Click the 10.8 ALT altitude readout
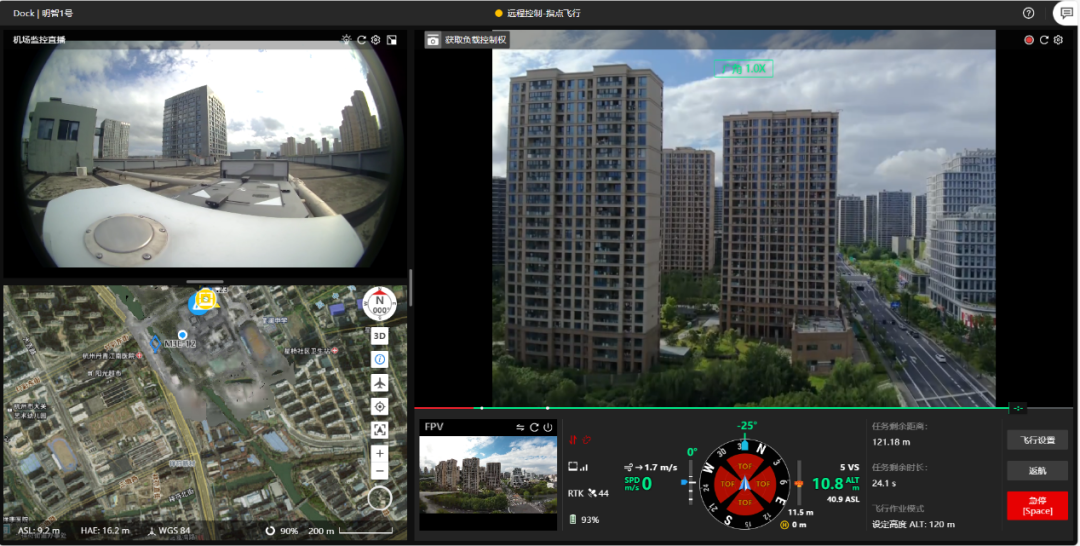The image size is (1080, 546). click(835, 483)
